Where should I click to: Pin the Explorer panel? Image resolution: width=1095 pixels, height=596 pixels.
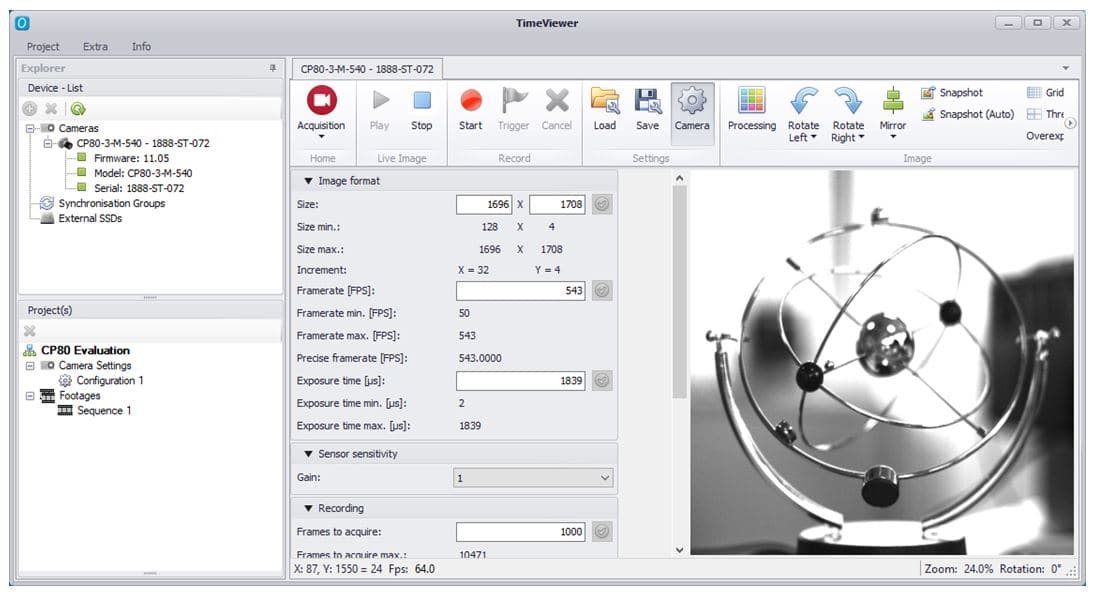[272, 68]
